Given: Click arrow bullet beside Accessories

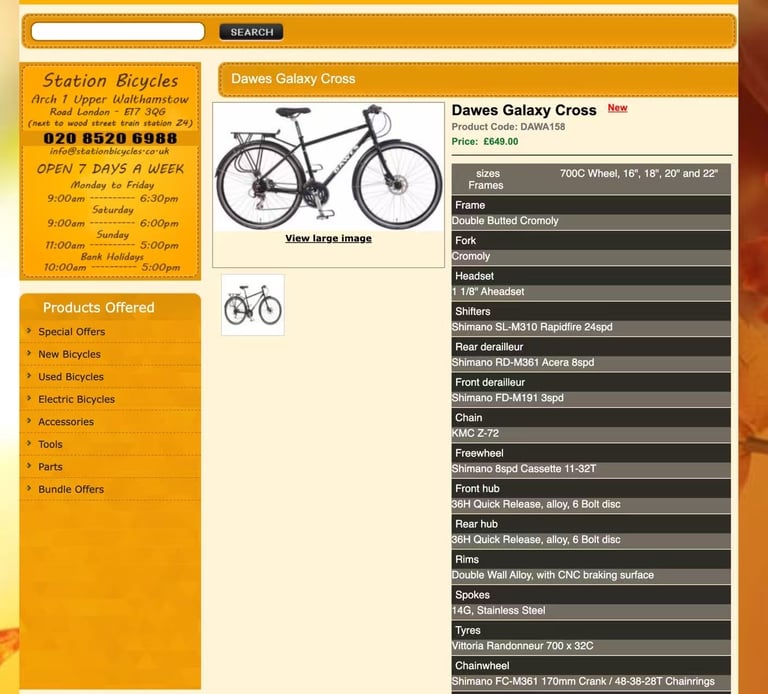Looking at the screenshot, I should pos(29,421).
